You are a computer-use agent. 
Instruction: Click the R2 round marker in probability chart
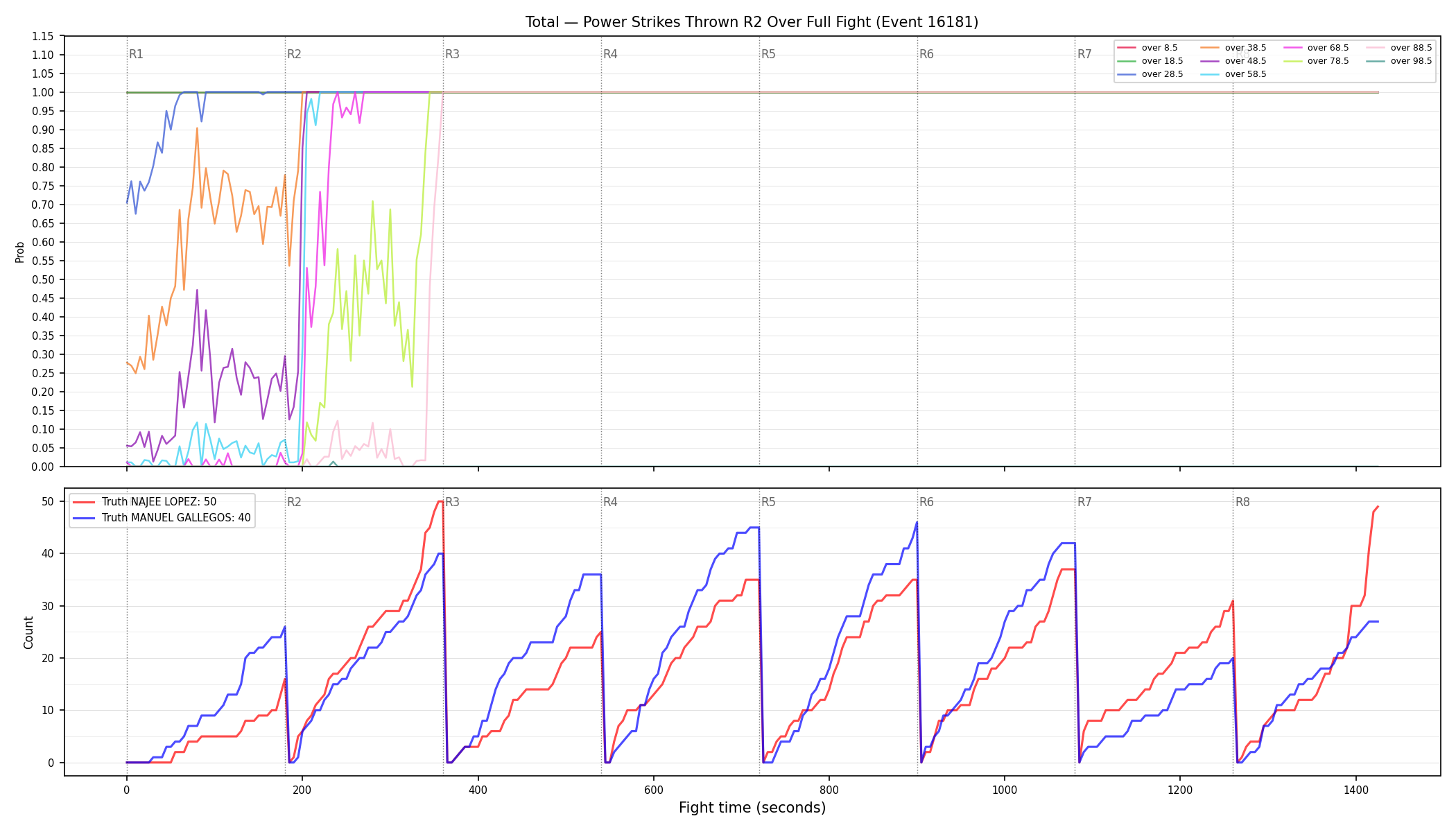(294, 54)
